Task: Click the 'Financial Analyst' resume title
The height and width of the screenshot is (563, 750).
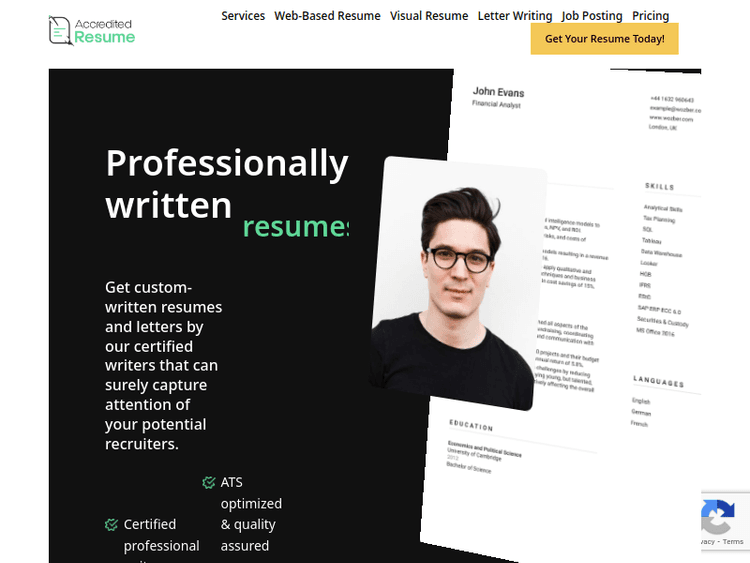Action: pyautogui.click(x=496, y=104)
